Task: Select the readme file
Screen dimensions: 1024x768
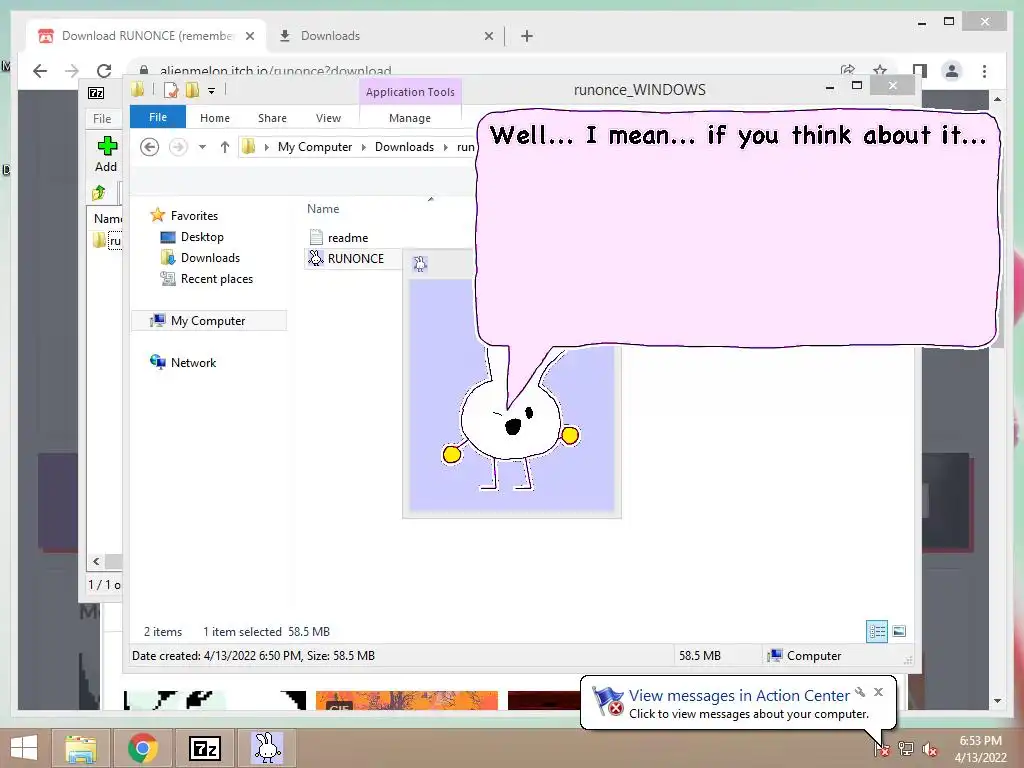Action: (x=347, y=238)
